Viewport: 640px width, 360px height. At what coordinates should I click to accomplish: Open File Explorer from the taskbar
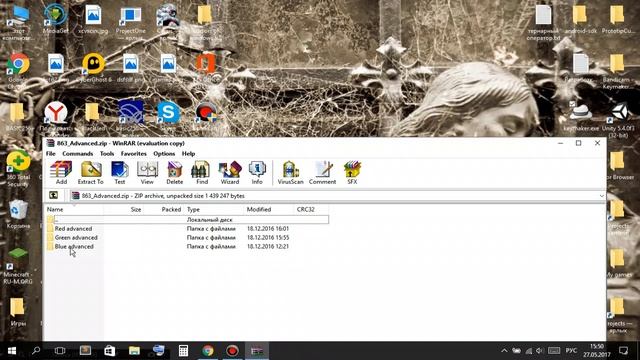point(134,351)
